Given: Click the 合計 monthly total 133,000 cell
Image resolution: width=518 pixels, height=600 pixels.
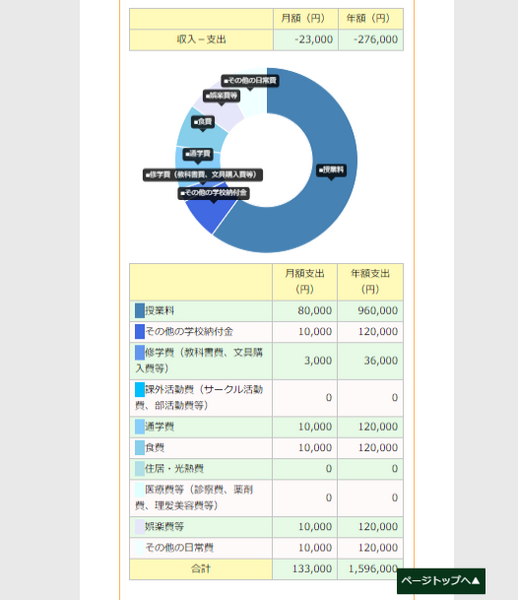Looking at the screenshot, I should 305,569.
